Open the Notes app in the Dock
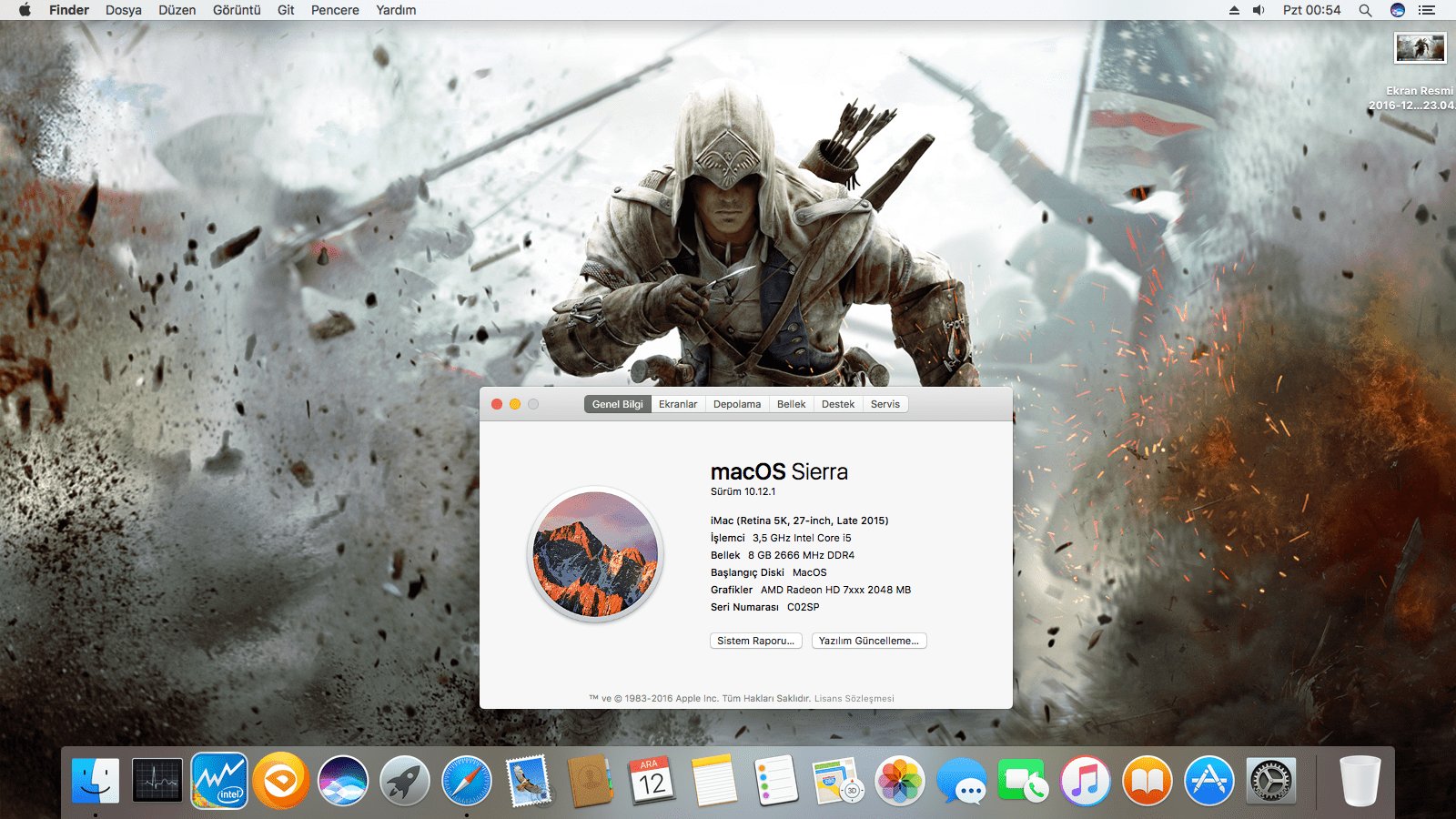Viewport: 1456px width, 819px height. point(714,781)
